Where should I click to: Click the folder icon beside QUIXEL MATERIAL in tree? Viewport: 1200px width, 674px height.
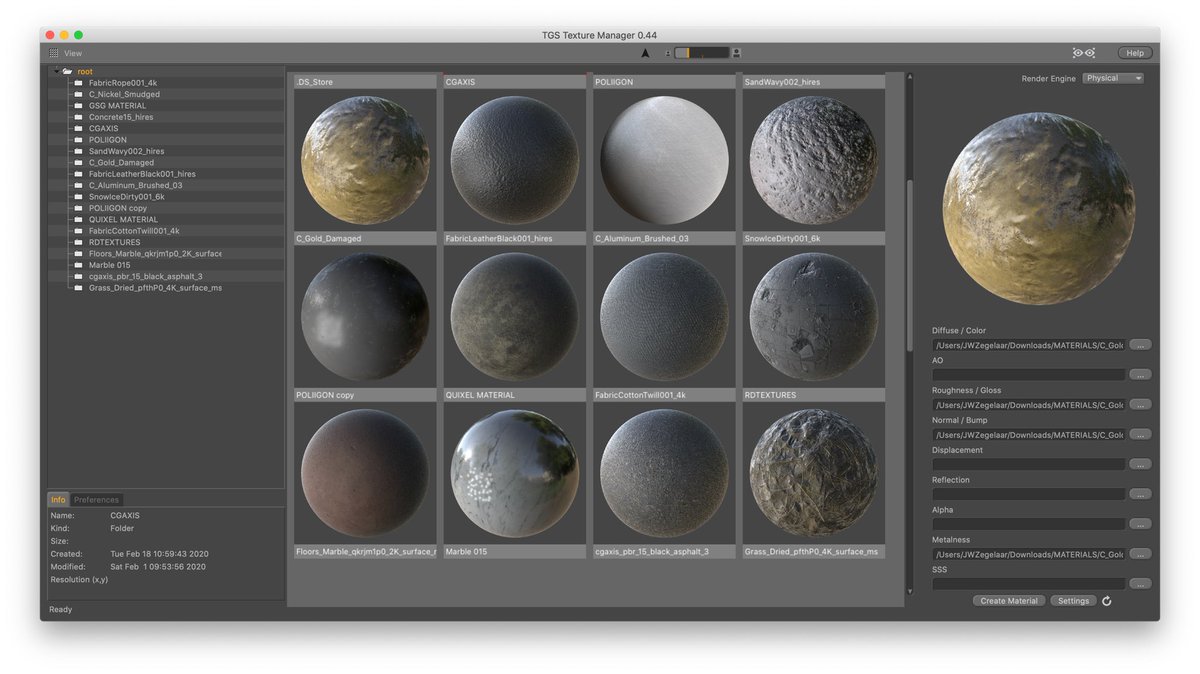pos(78,219)
